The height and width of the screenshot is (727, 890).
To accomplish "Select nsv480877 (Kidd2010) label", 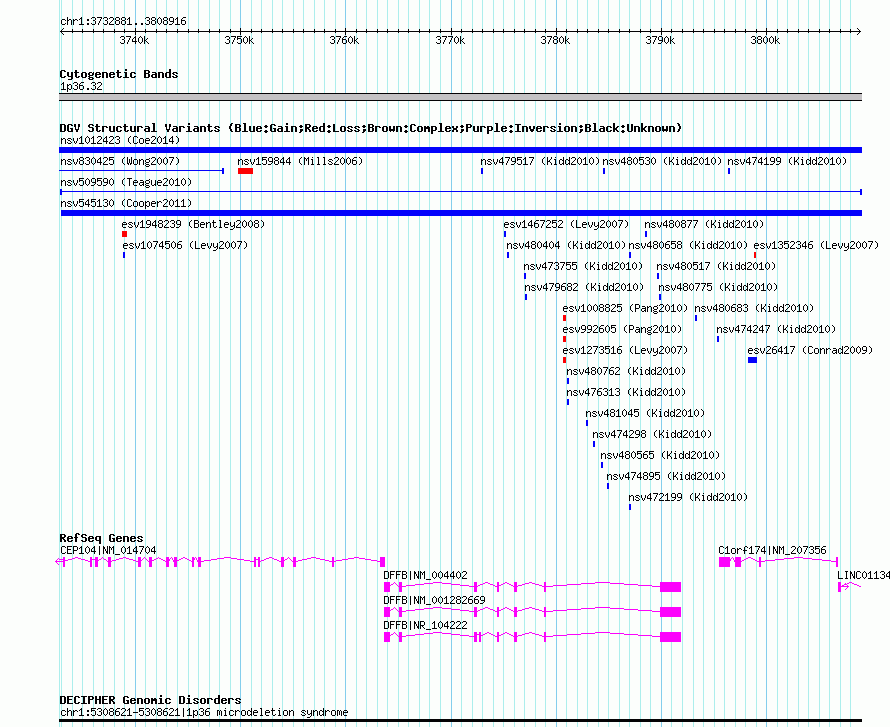I will (x=704, y=224).
